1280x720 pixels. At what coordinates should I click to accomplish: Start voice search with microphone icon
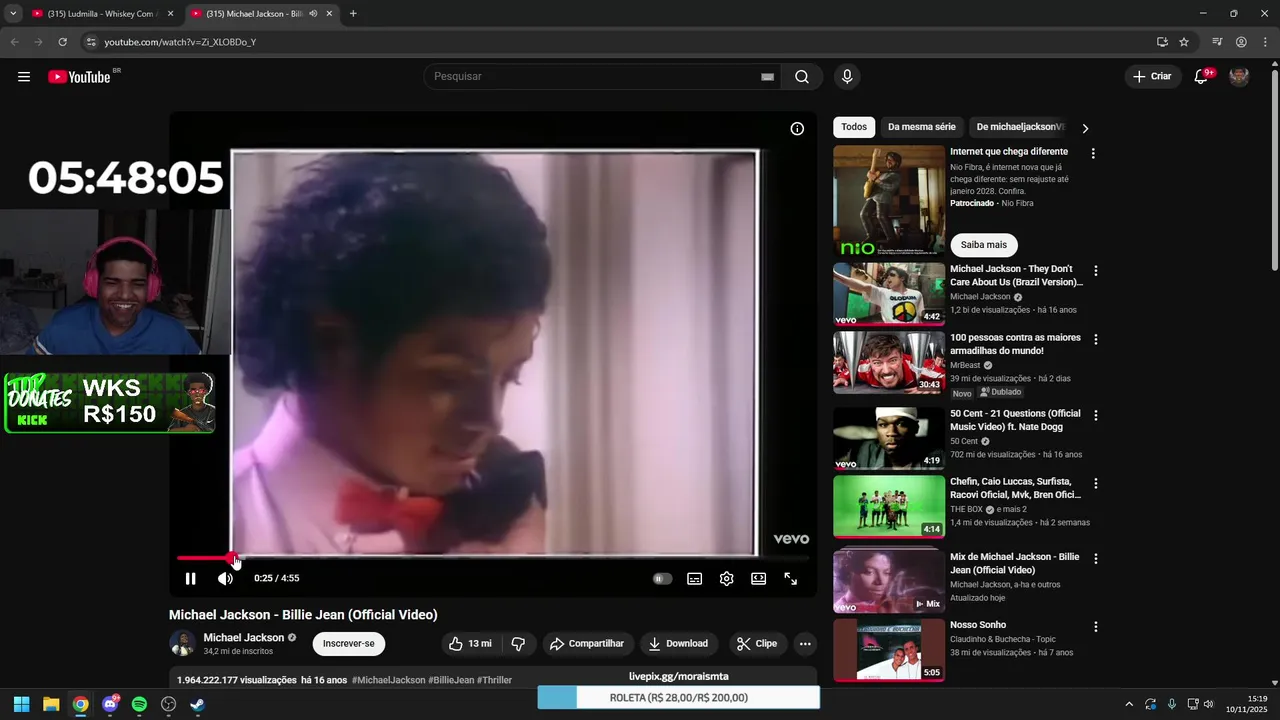pyautogui.click(x=847, y=77)
